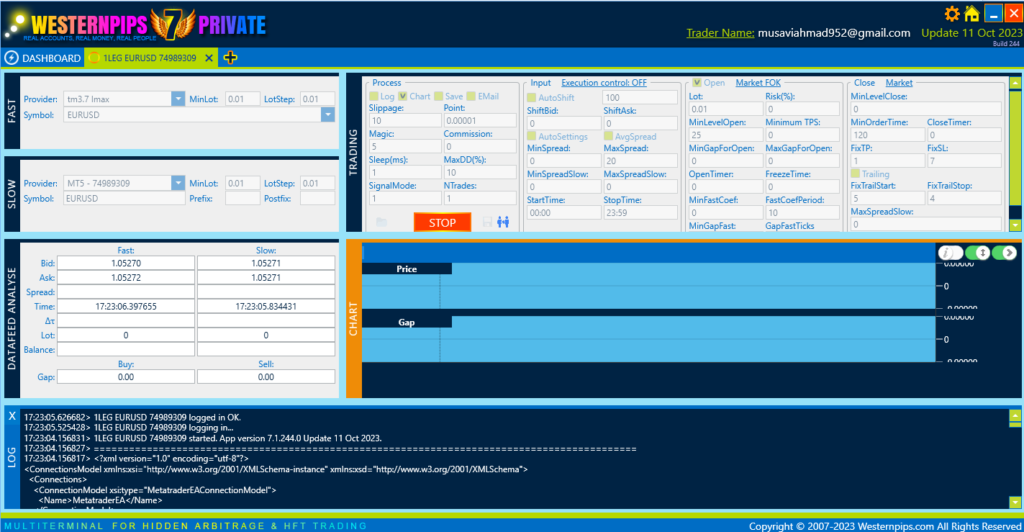Minimize the Westernpips window
1024x532 pixels.
click(x=993, y=14)
